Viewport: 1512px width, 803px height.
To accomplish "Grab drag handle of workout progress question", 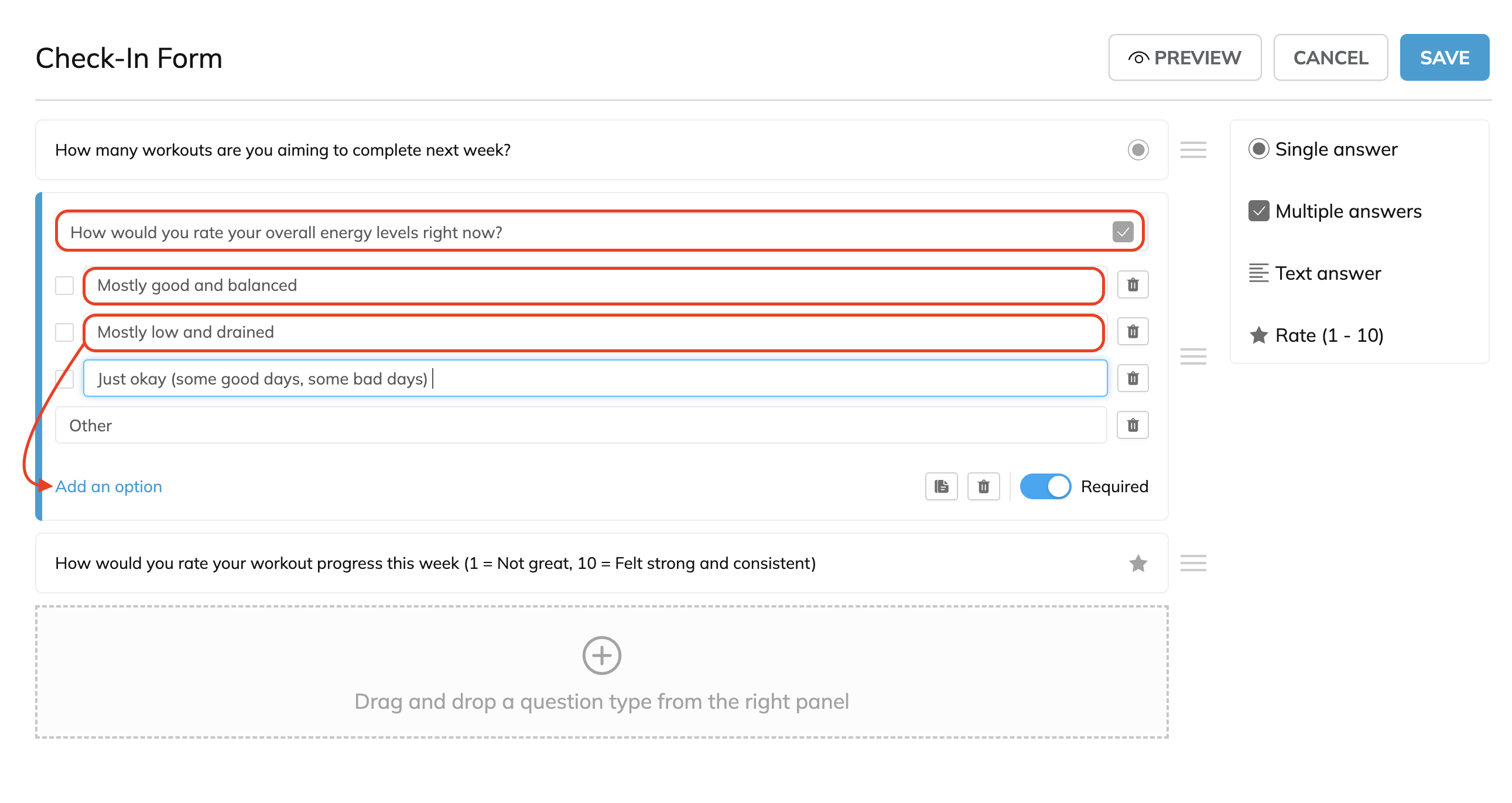I will [1193, 563].
